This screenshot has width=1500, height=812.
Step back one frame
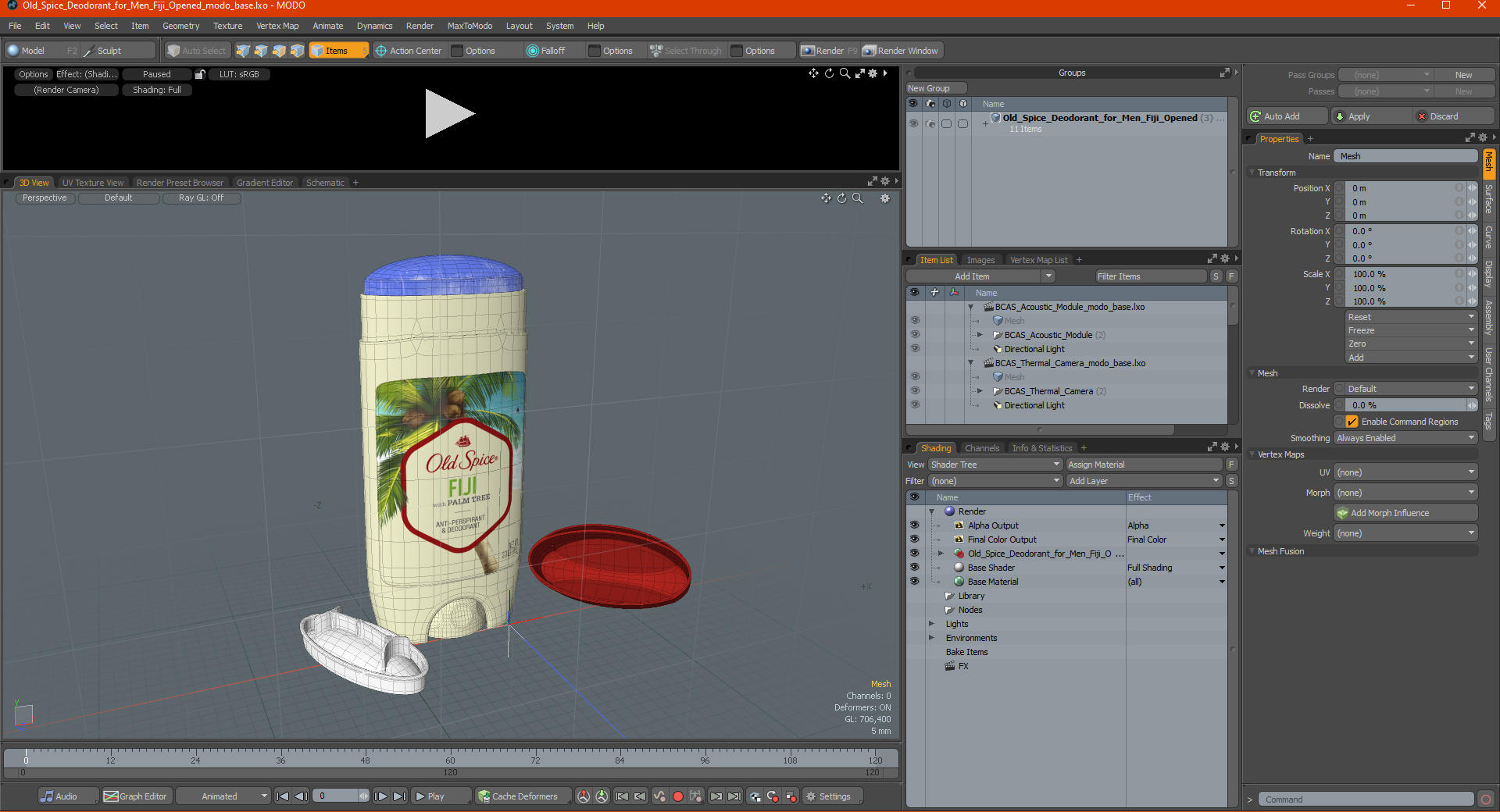[301, 796]
